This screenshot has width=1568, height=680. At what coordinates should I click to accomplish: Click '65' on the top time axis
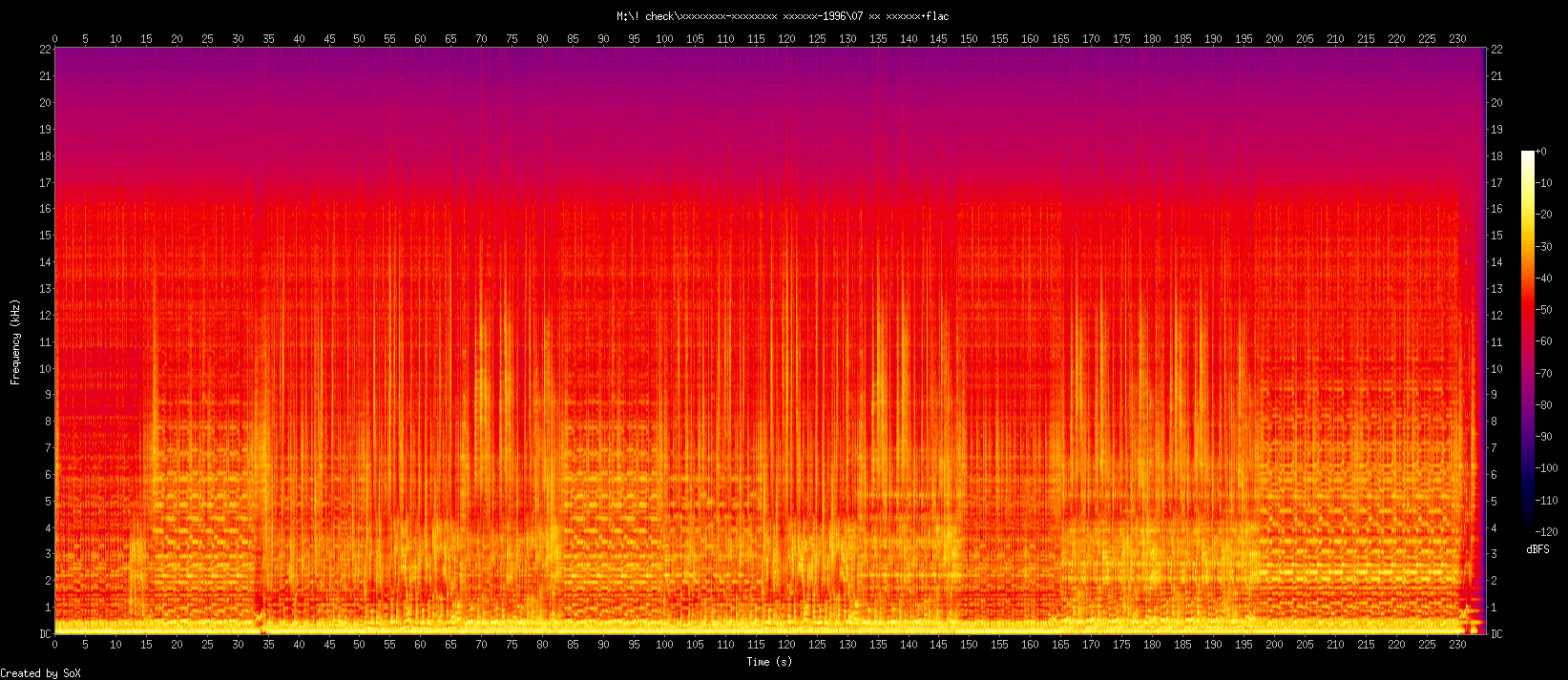point(451,39)
